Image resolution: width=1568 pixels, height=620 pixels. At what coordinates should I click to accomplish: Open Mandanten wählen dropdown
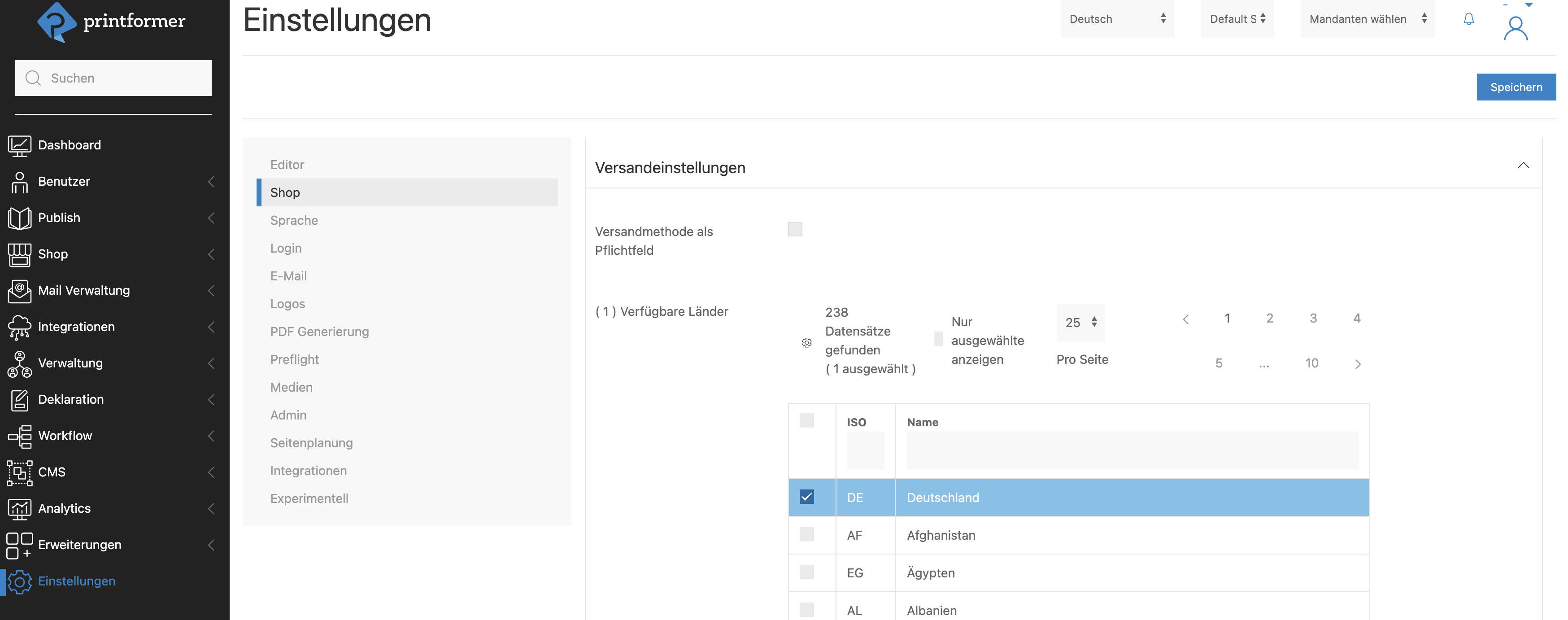1367,19
